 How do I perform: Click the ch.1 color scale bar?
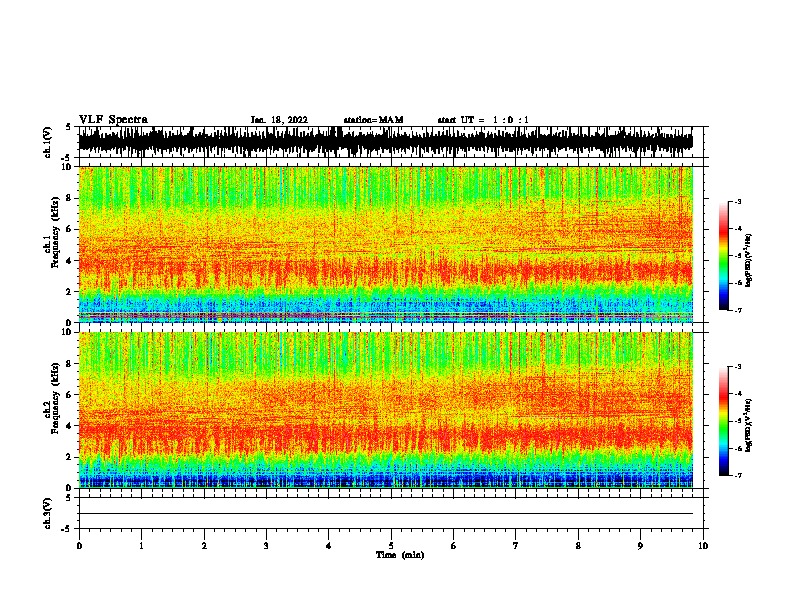pyautogui.click(x=723, y=256)
